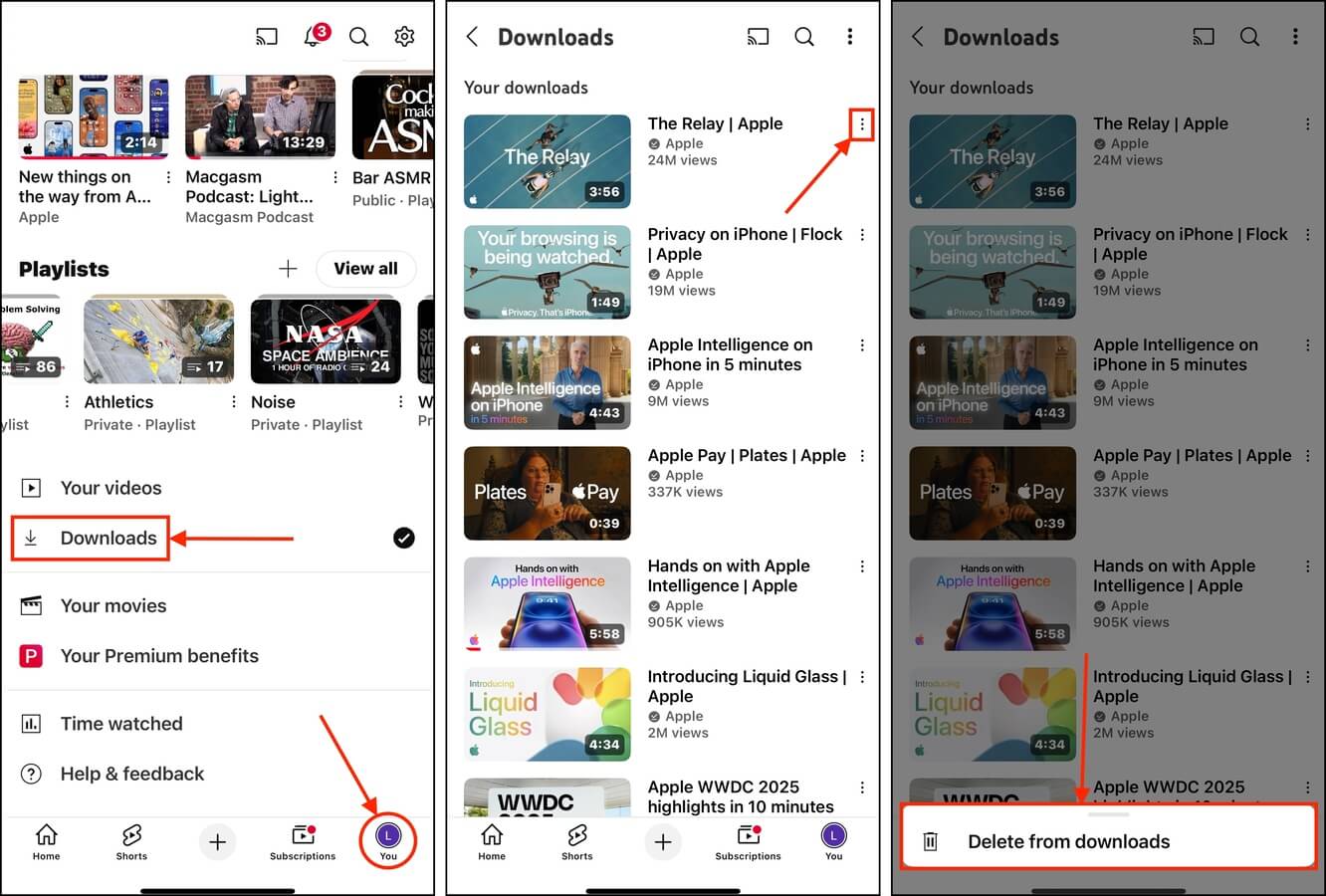Go back from right dimmed Downloads screen

tap(918, 37)
